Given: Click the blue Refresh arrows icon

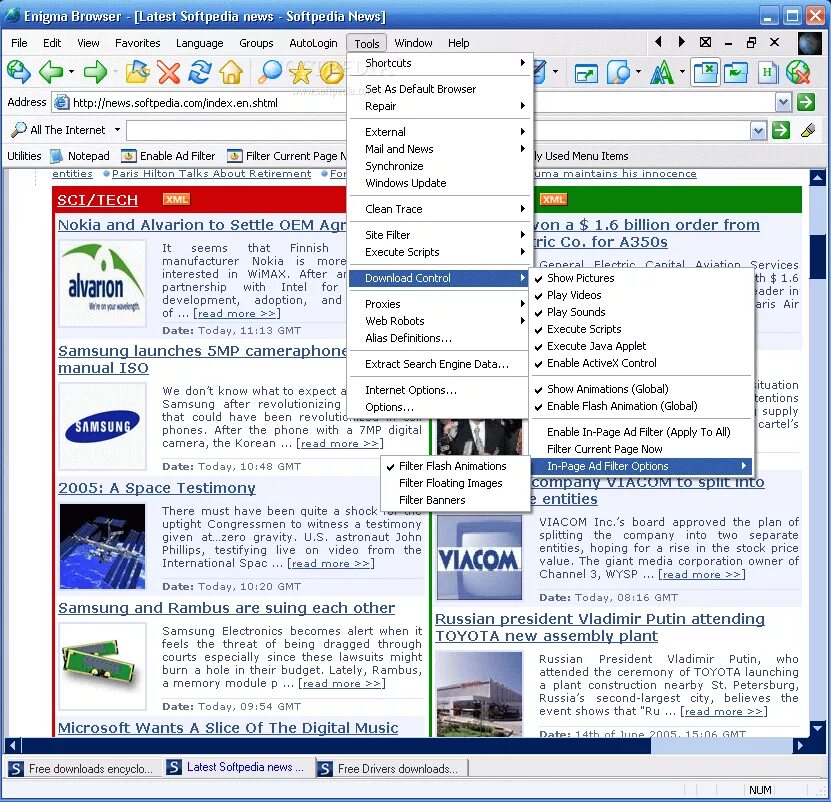Looking at the screenshot, I should tap(200, 72).
